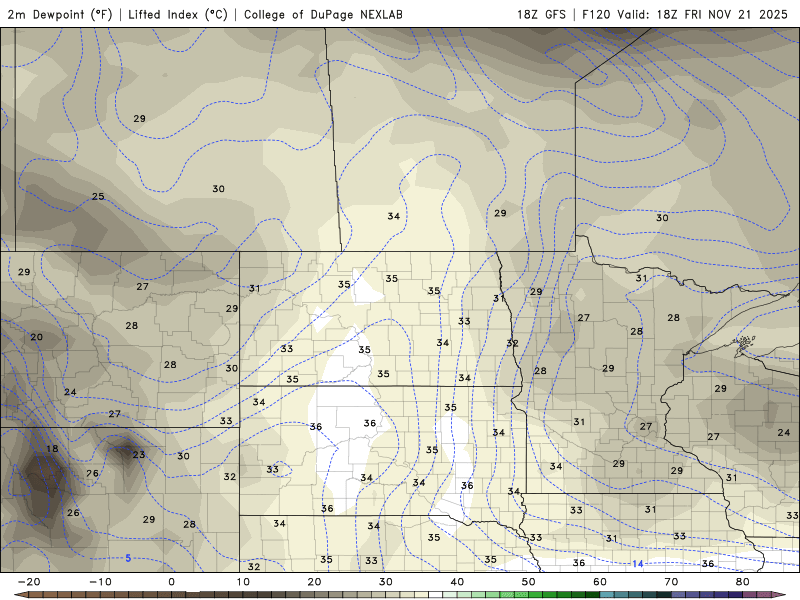Click the dewpoint value 25 on the map
The image size is (800, 600).
pyautogui.click(x=98, y=196)
